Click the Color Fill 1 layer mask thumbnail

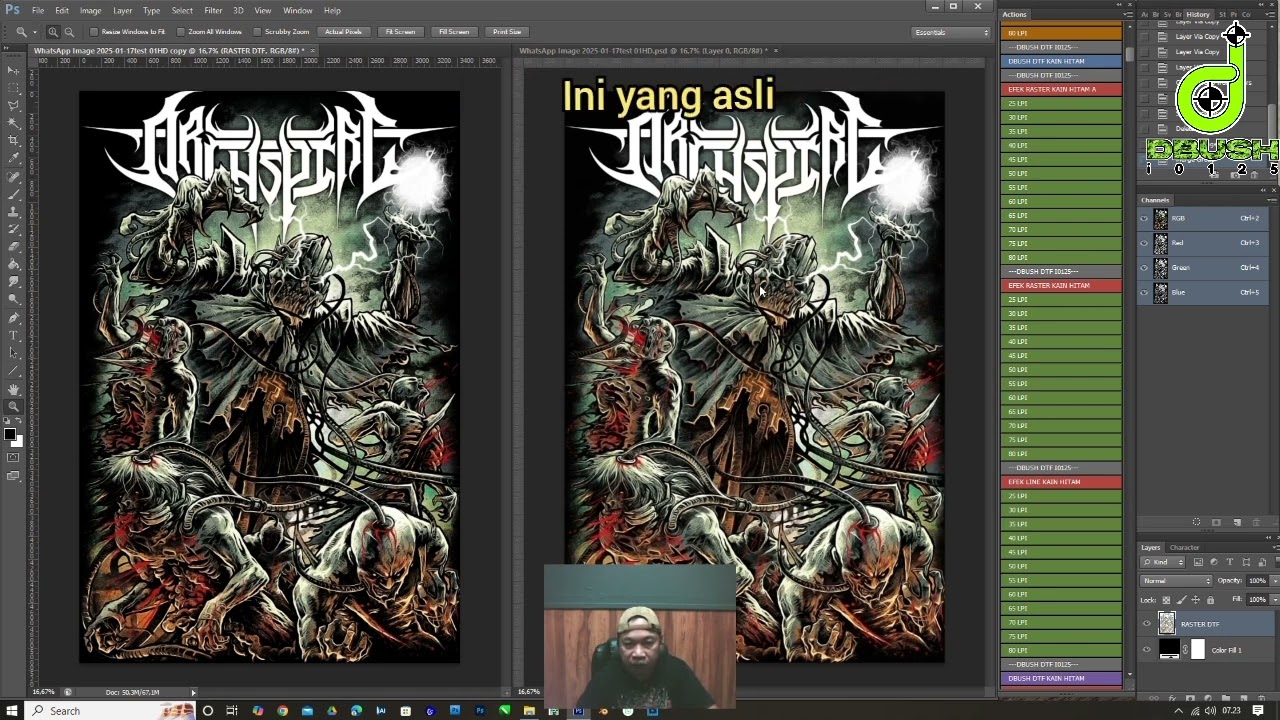1198,650
